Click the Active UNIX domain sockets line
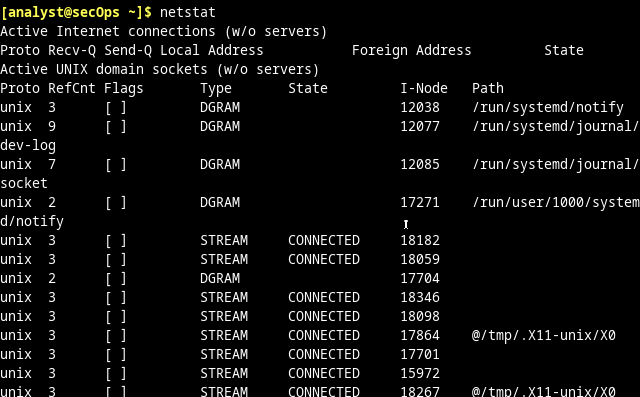Screen dimensions: 640x397 pos(160,69)
